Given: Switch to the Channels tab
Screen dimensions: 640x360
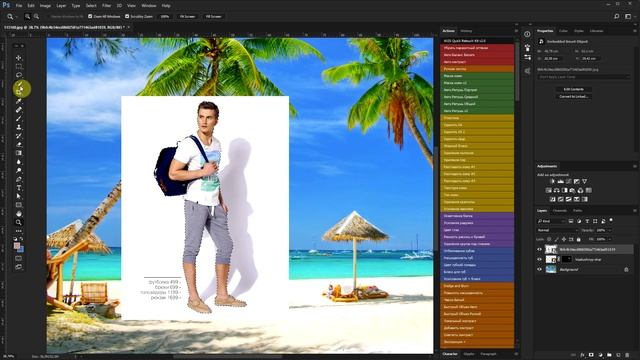Looking at the screenshot, I should (x=560, y=211).
